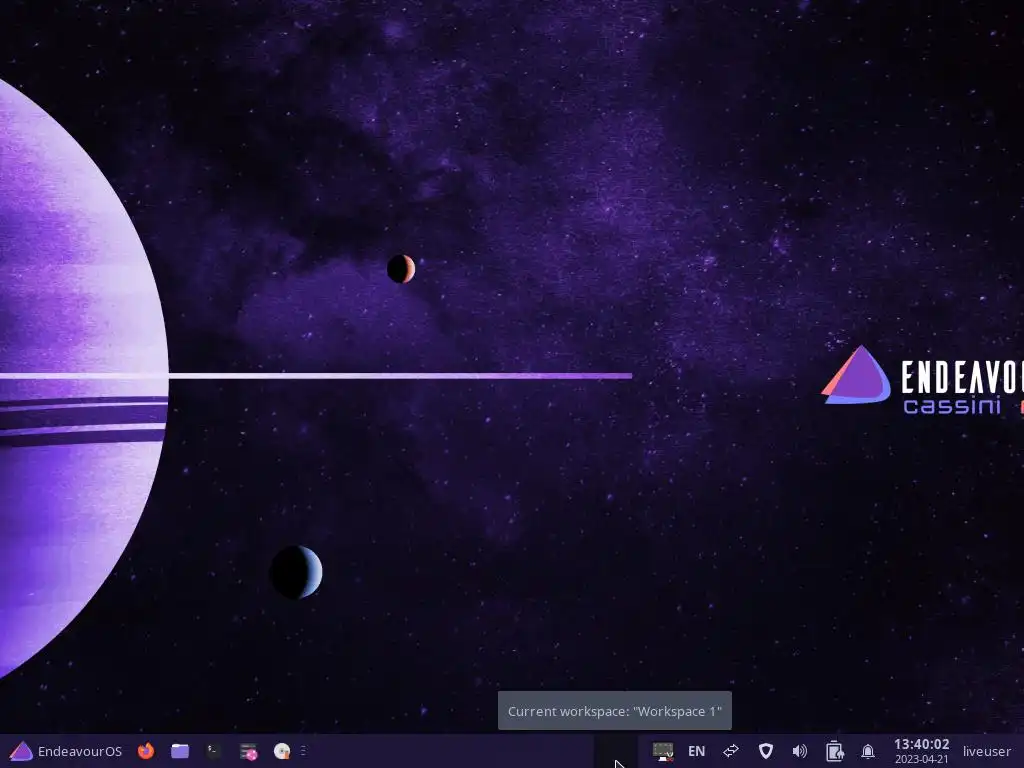The height and width of the screenshot is (768, 1024).
Task: Open the power manager battery icon
Action: click(x=834, y=751)
